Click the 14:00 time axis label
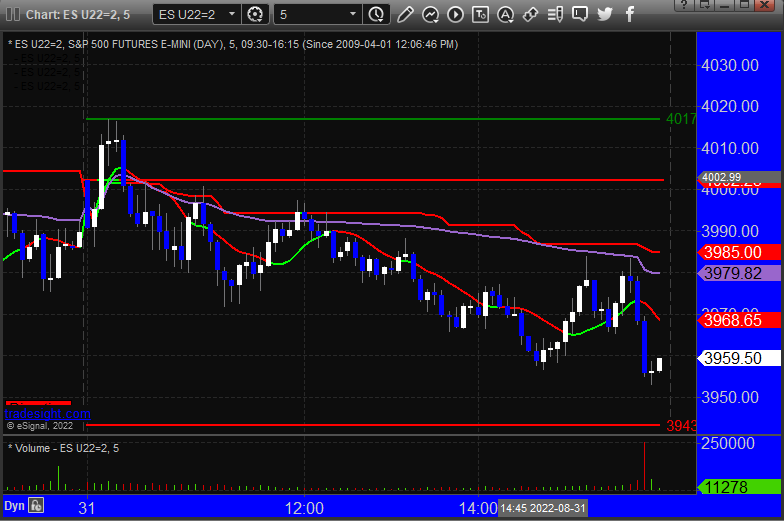 pyautogui.click(x=478, y=508)
